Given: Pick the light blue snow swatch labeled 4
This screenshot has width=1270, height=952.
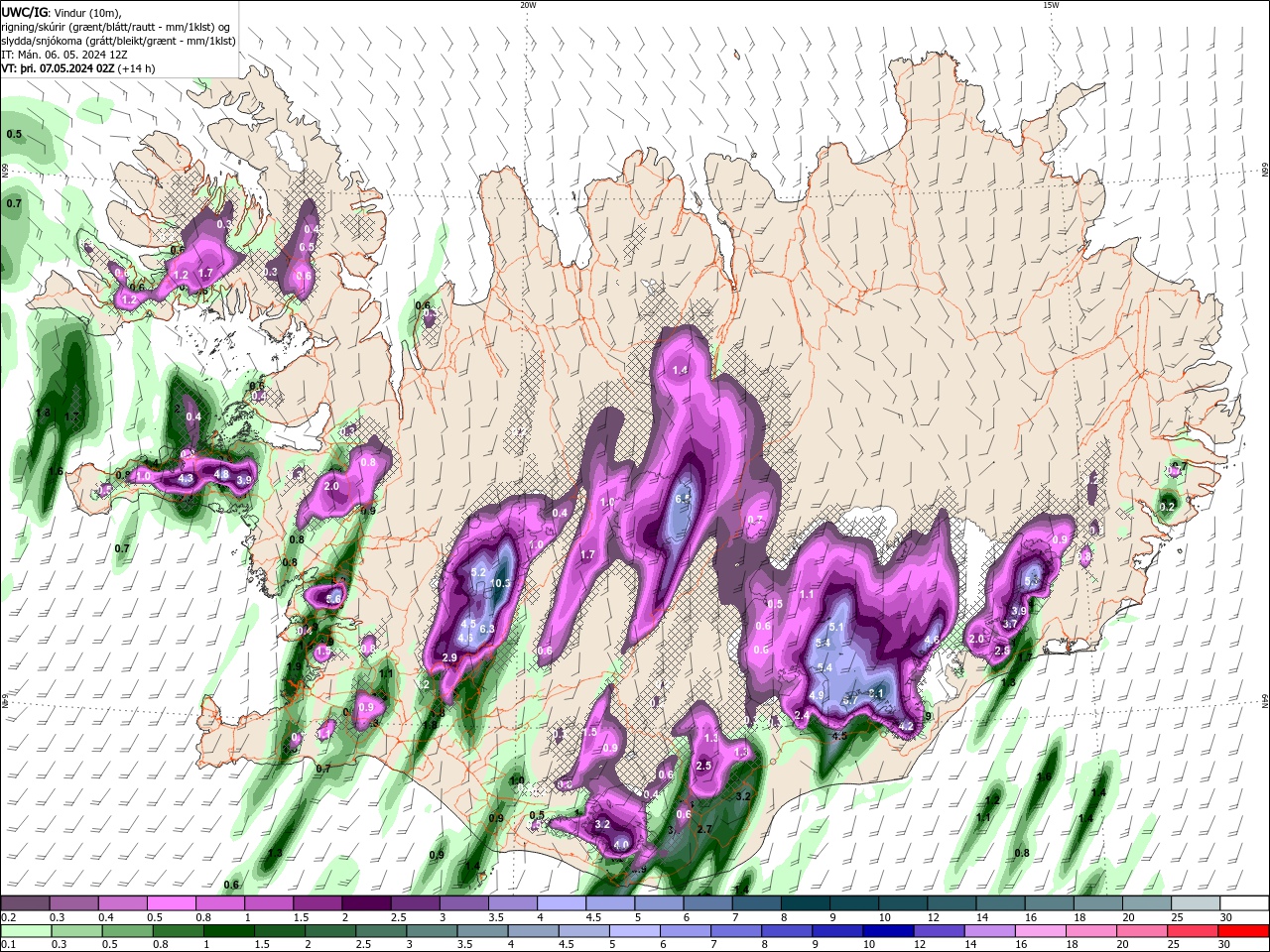Looking at the screenshot, I should click(x=561, y=903).
